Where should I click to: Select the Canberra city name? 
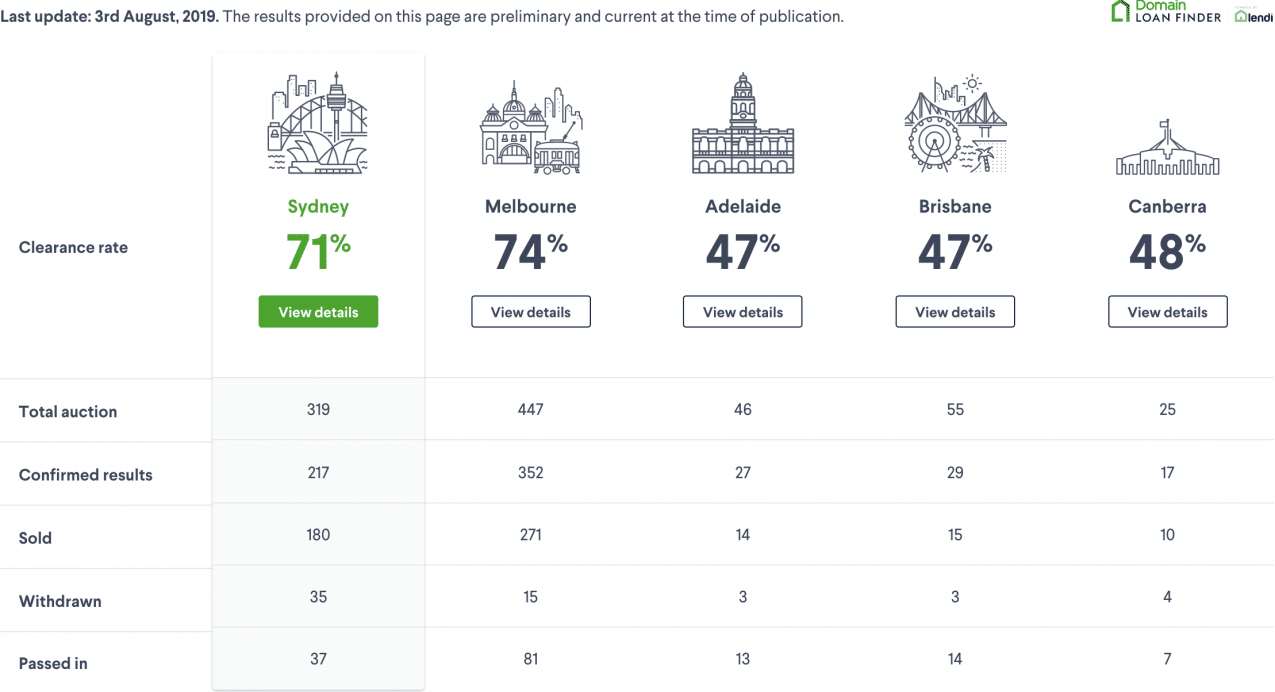tap(1167, 207)
